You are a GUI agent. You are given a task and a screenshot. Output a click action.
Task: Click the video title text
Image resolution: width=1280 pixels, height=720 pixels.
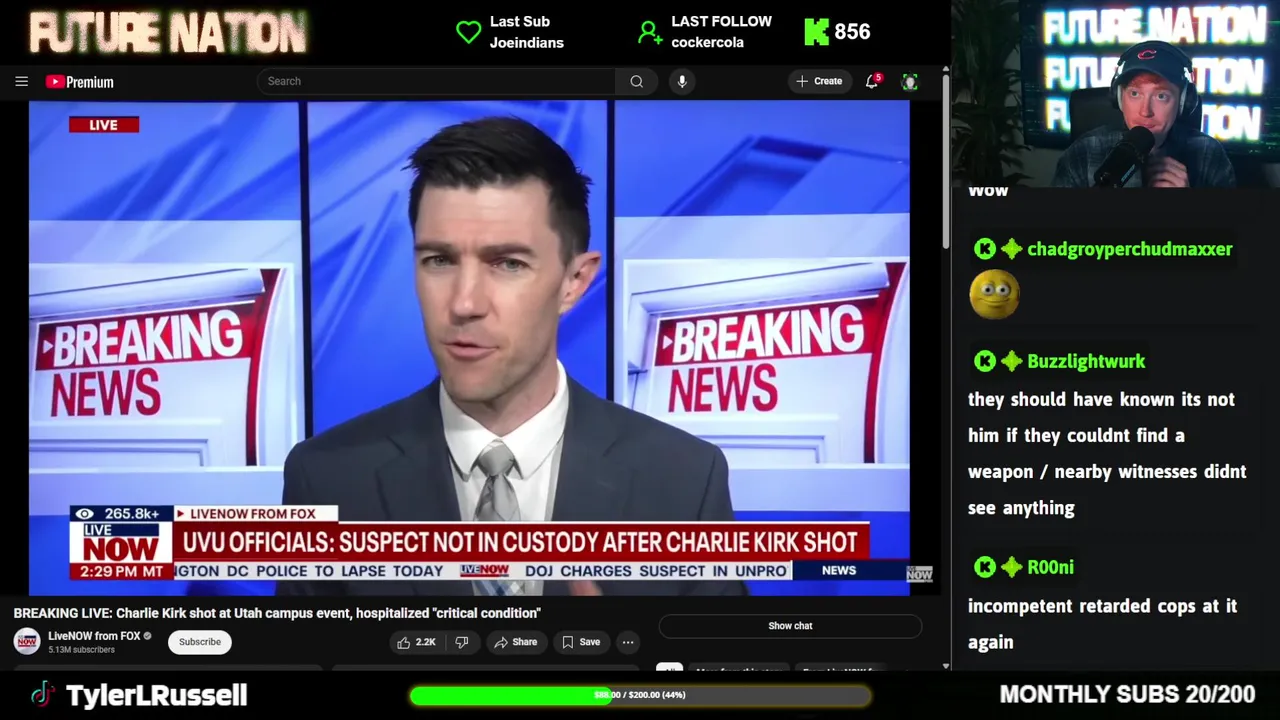[277, 613]
